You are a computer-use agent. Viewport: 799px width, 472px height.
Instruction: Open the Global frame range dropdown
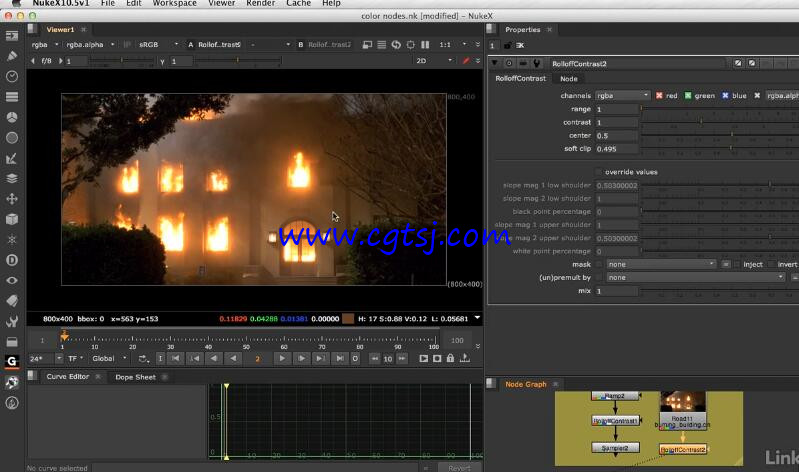(109, 359)
